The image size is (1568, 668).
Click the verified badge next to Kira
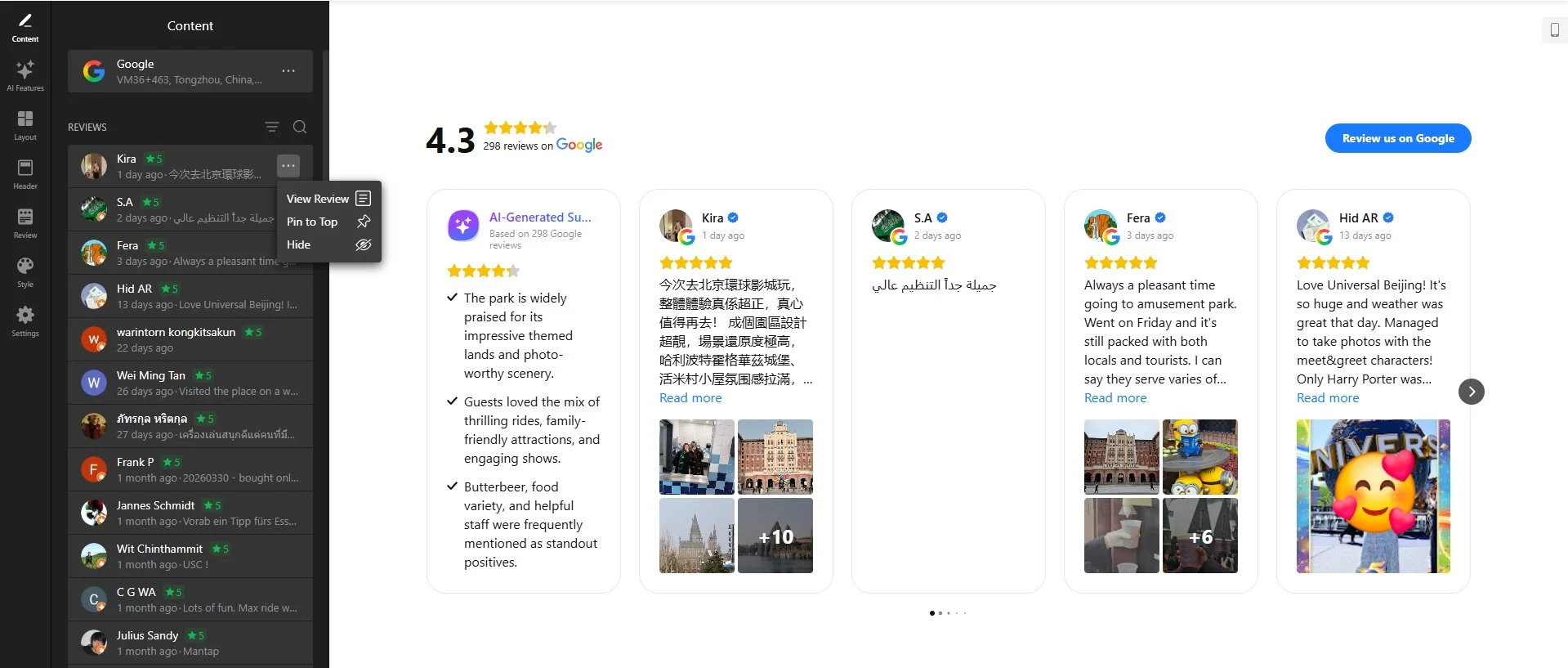click(733, 217)
